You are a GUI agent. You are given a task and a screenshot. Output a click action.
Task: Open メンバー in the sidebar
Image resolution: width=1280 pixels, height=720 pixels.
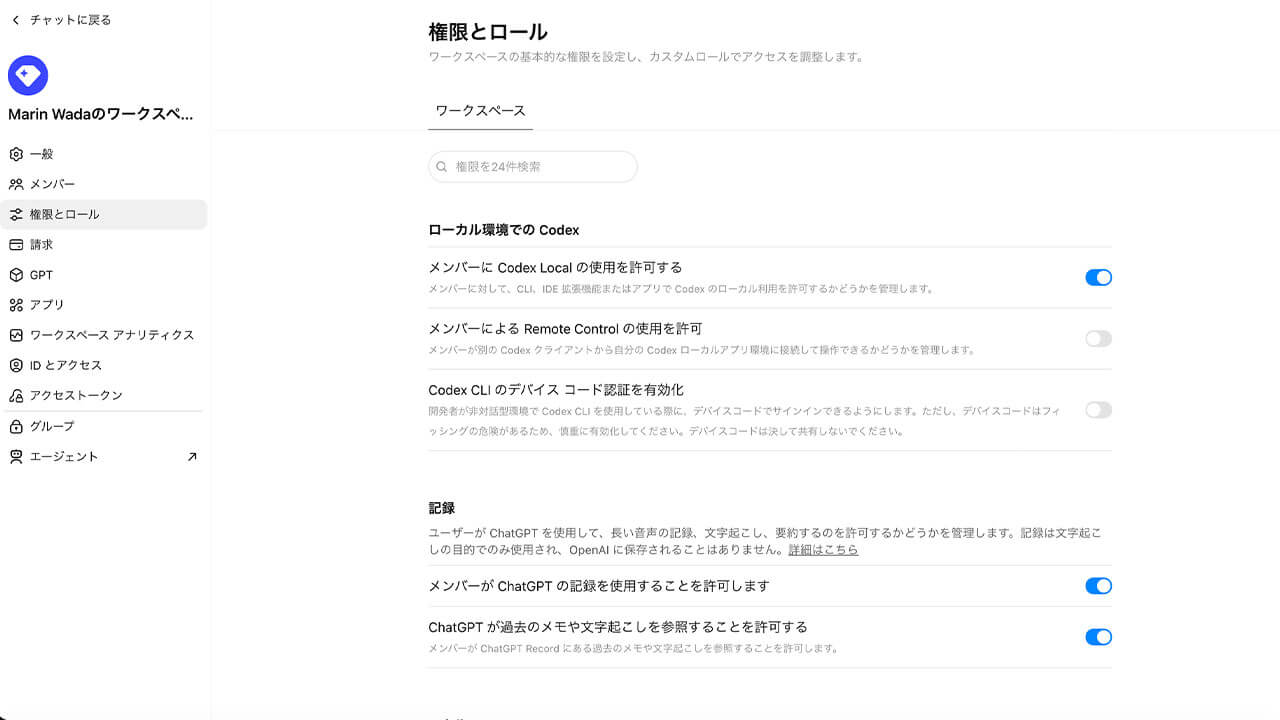(x=104, y=184)
